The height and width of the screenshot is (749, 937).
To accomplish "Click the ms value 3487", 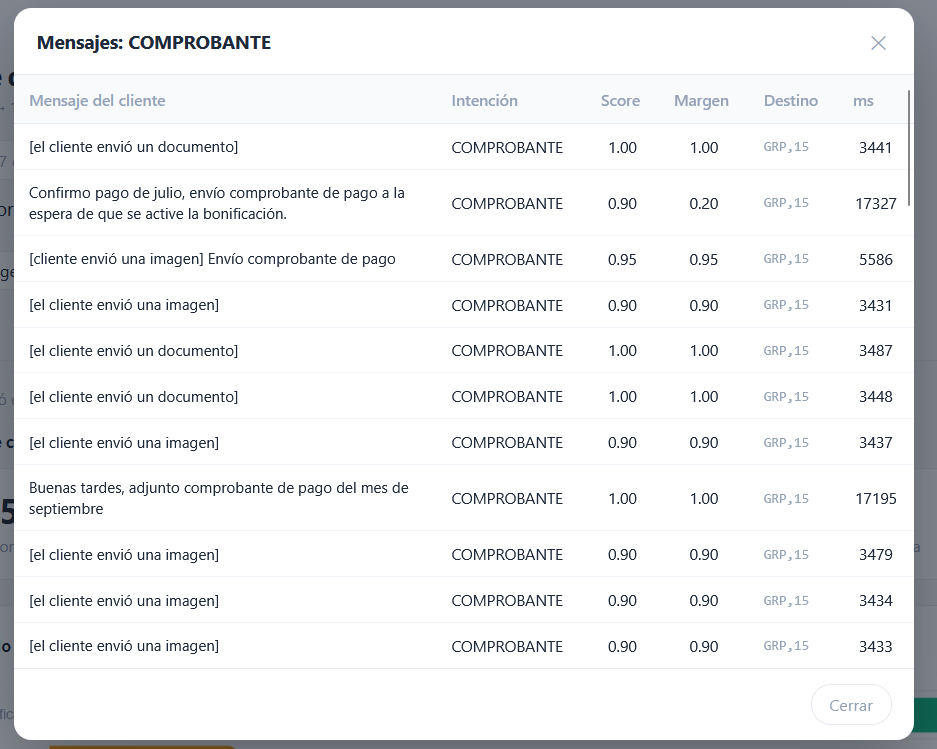I will point(875,350).
